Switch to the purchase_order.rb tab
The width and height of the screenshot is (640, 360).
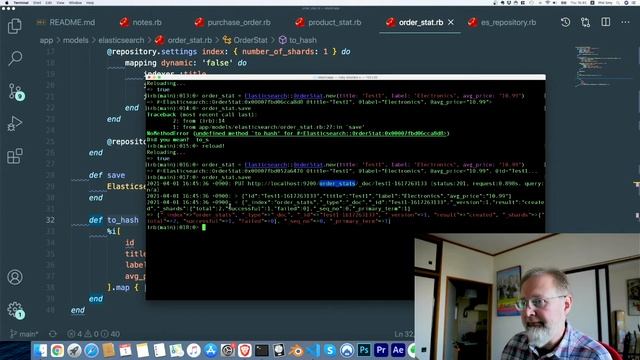point(233,22)
